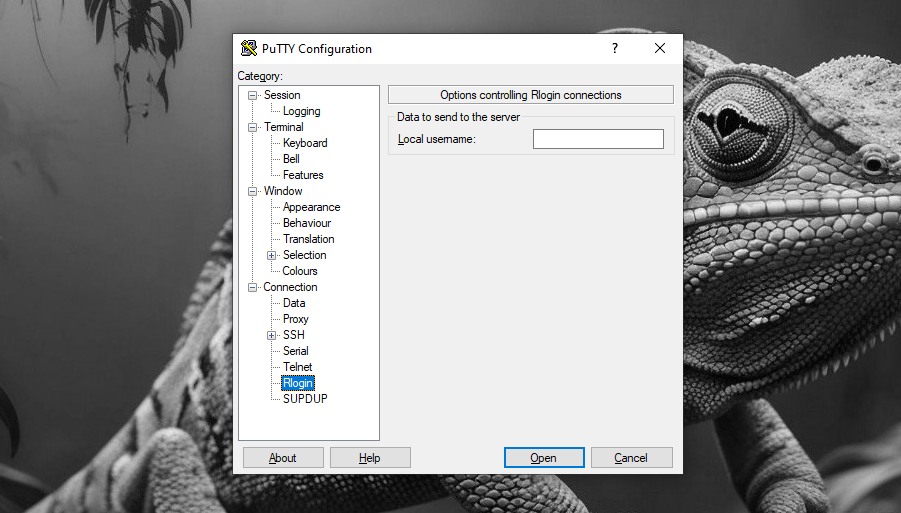Open the Colours settings page
This screenshot has height=513, width=901.
[300, 271]
